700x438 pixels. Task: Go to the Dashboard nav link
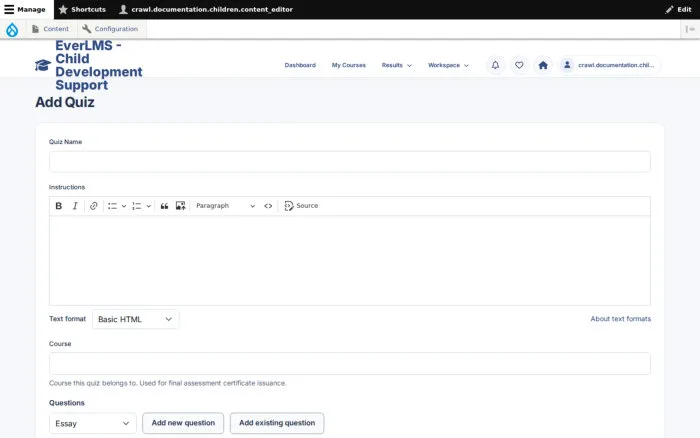tap(300, 65)
